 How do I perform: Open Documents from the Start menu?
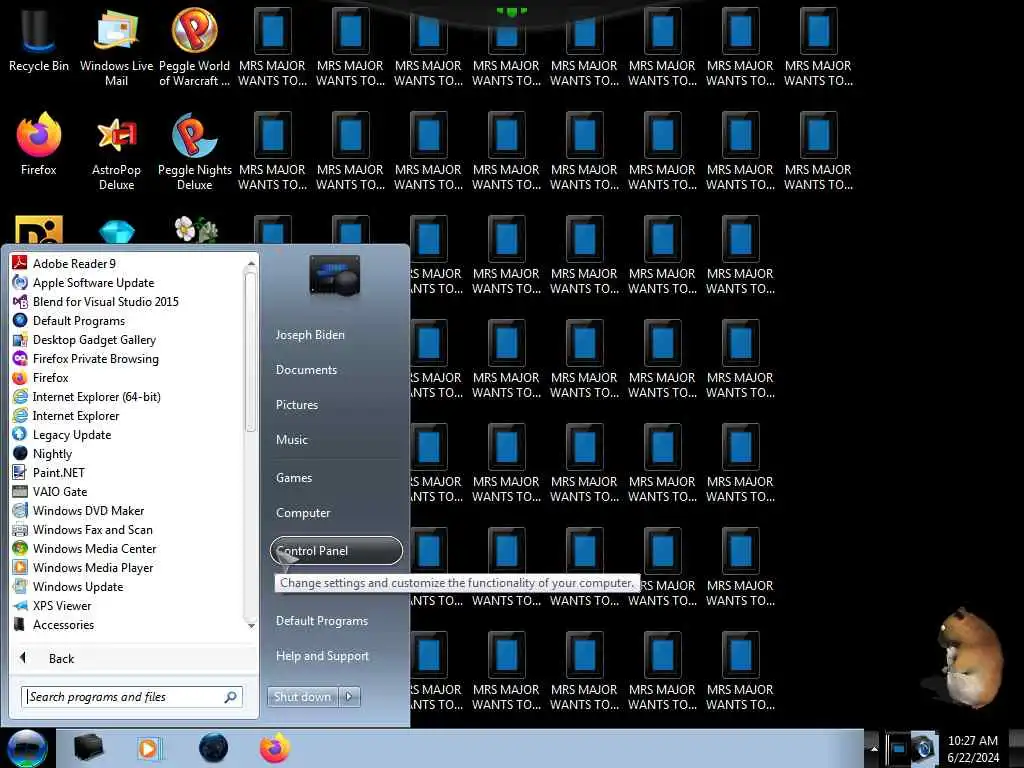tap(306, 370)
